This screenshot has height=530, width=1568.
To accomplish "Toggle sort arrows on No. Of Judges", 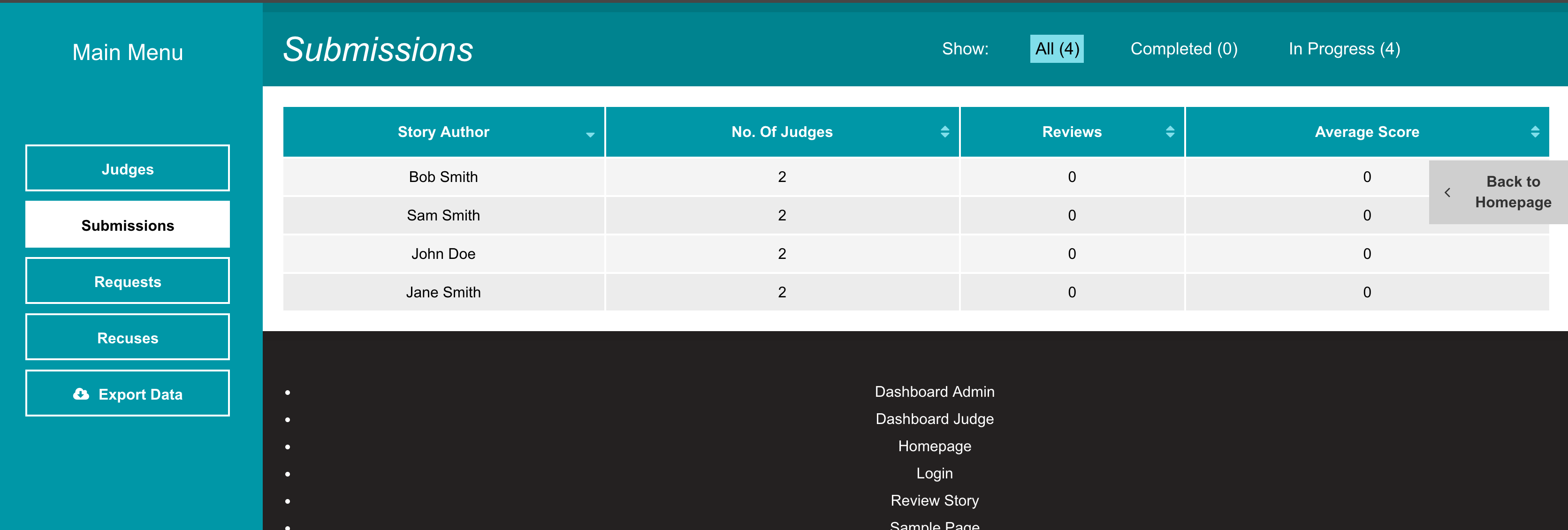I will click(x=945, y=132).
